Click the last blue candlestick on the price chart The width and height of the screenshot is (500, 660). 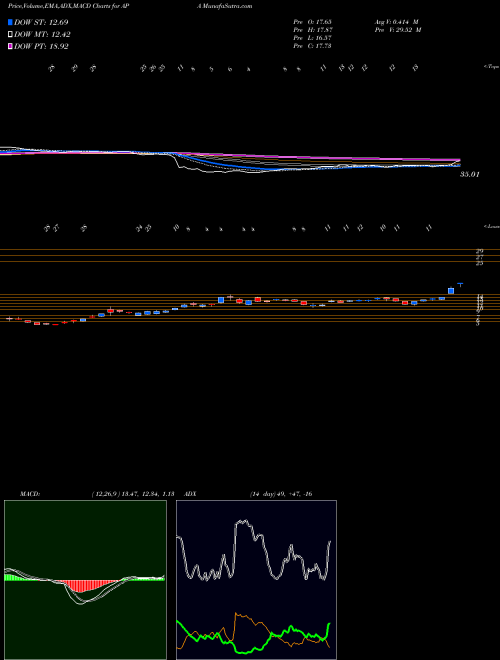point(460,285)
